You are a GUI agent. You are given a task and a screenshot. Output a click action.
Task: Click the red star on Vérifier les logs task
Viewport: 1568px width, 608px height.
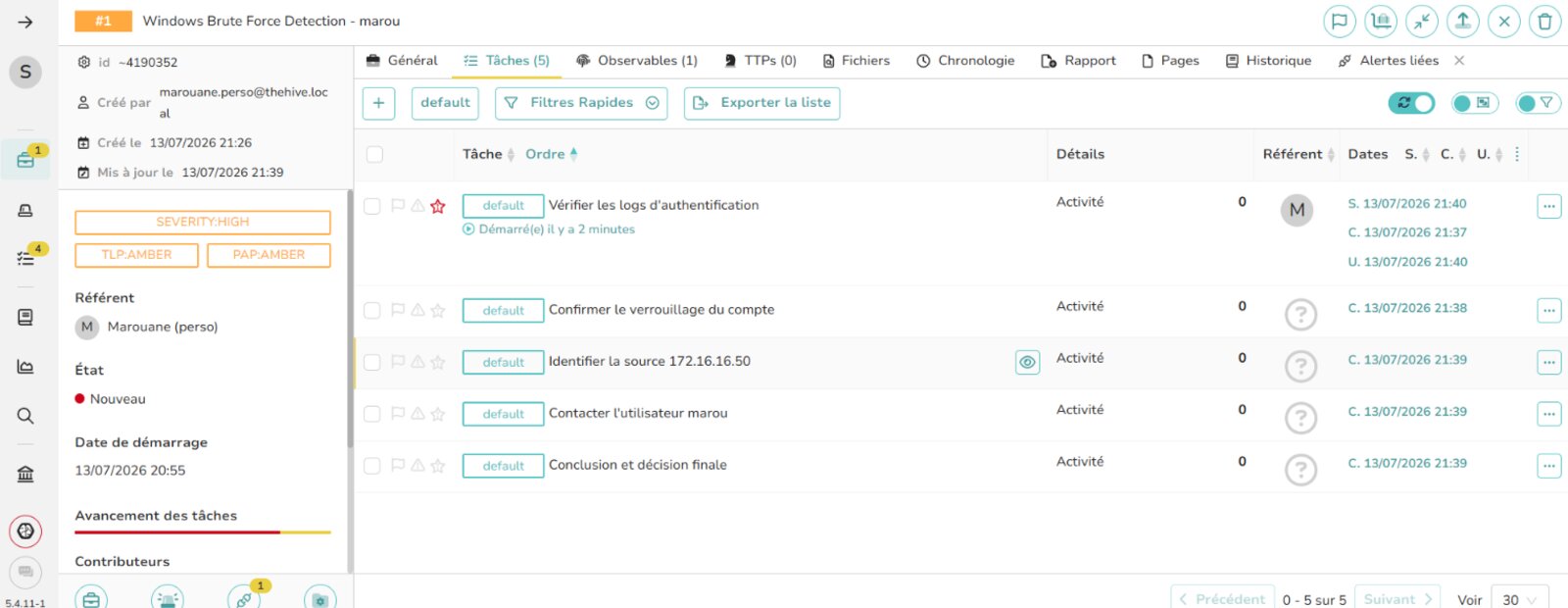438,206
